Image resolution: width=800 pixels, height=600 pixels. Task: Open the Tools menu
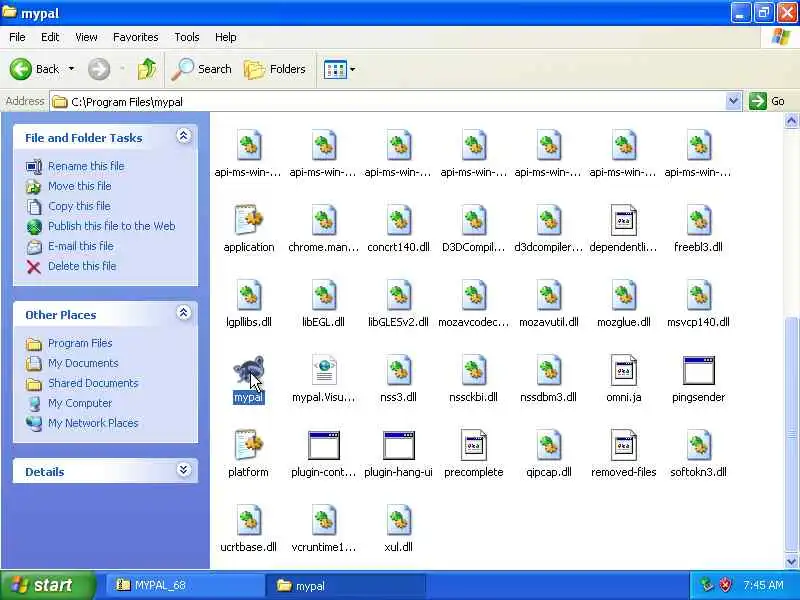click(187, 37)
